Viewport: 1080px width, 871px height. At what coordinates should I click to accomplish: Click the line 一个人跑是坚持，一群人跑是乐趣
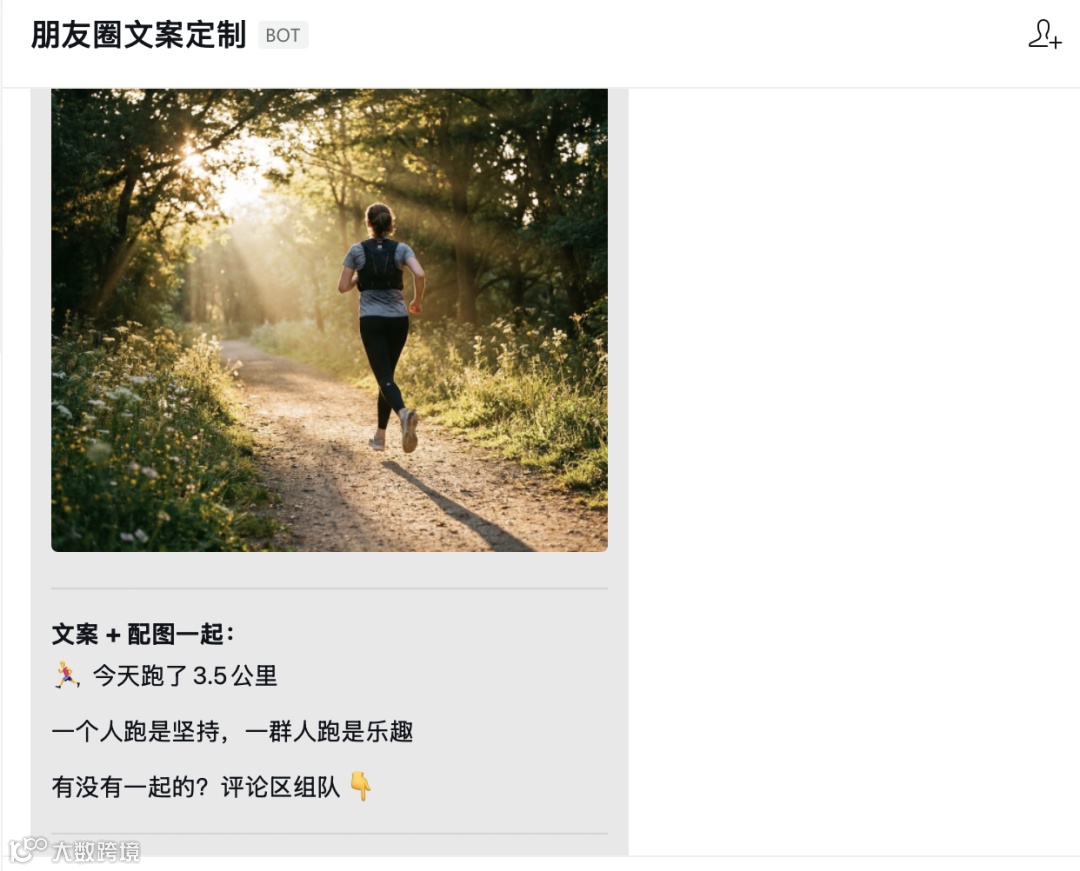click(x=232, y=731)
